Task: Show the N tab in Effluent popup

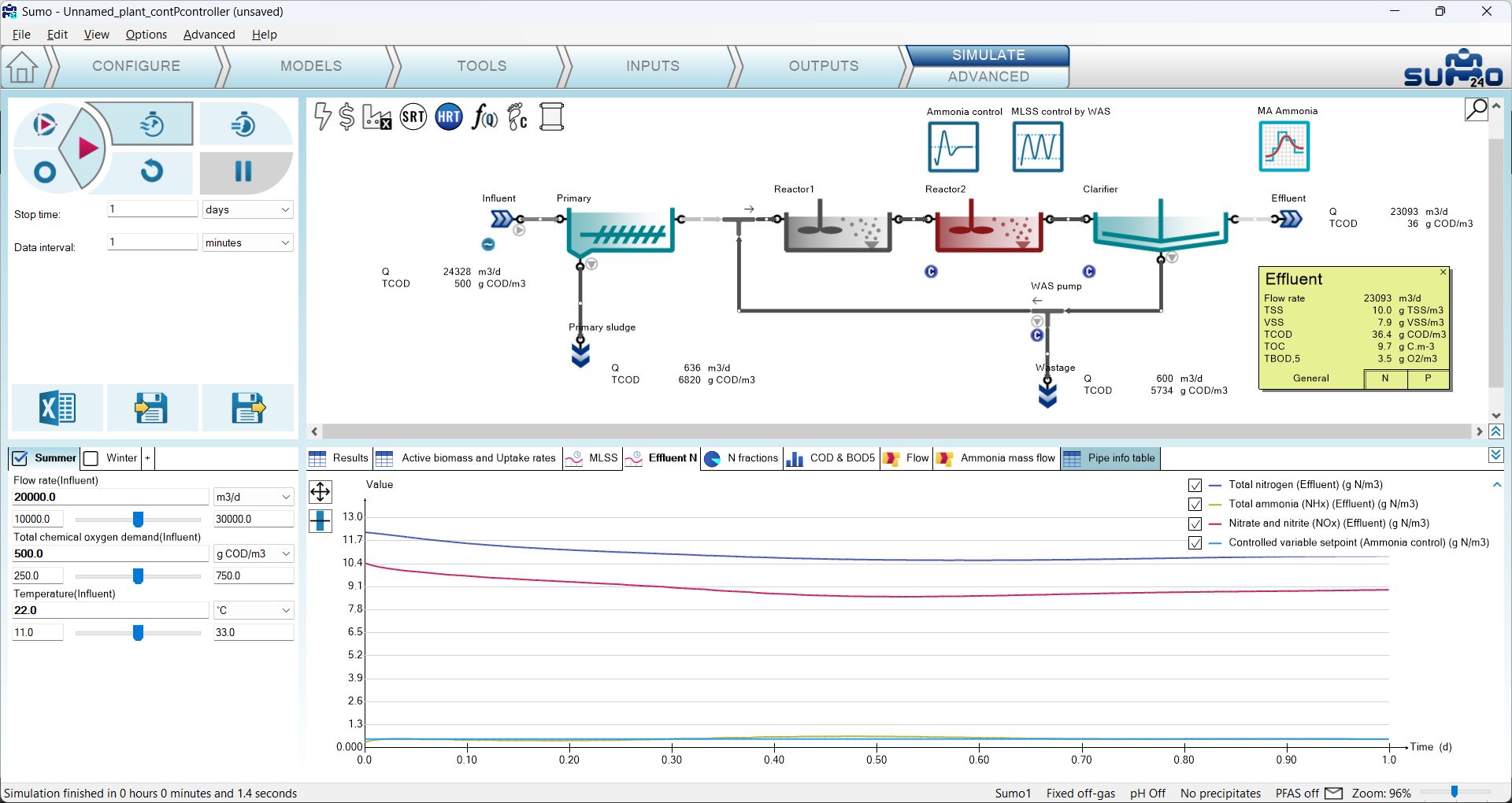Action: pyautogui.click(x=1385, y=379)
